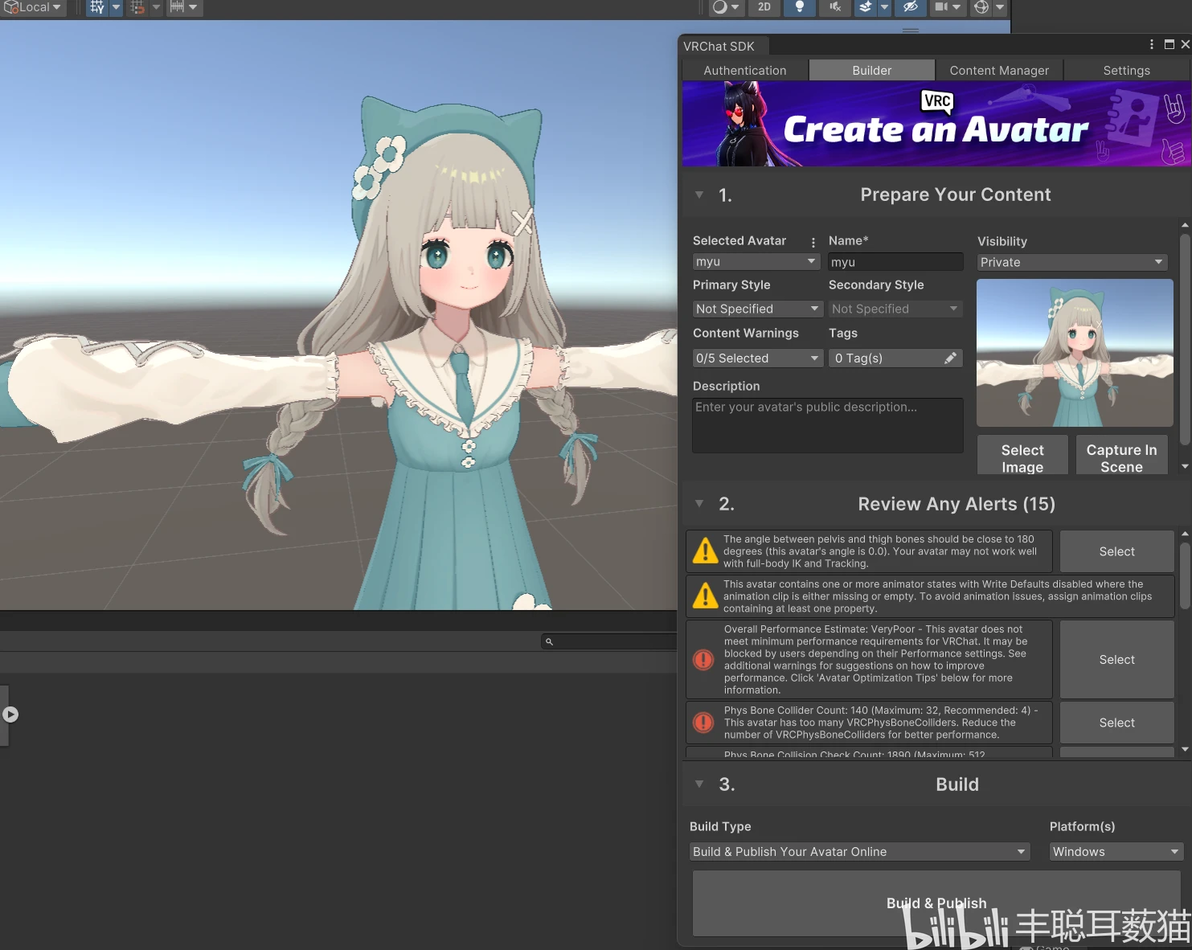Viewport: 1192px width, 950px height.
Task: Open the gizmos menu icon
Action: pyautogui.click(x=981, y=8)
